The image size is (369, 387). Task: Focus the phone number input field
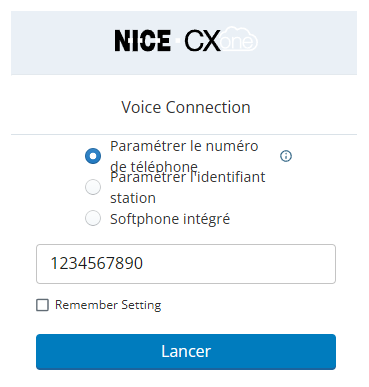186,264
